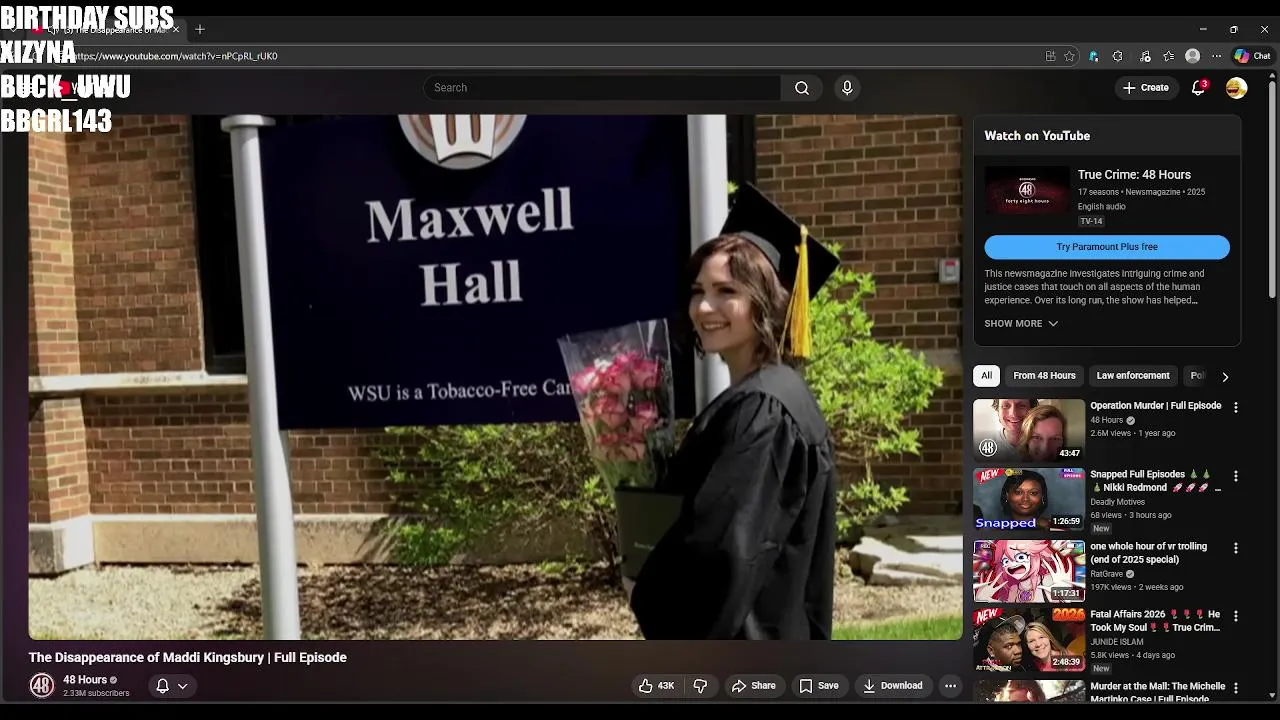1280x720 pixels.
Task: Open Operation Murder video thumbnail
Action: click(x=1029, y=430)
